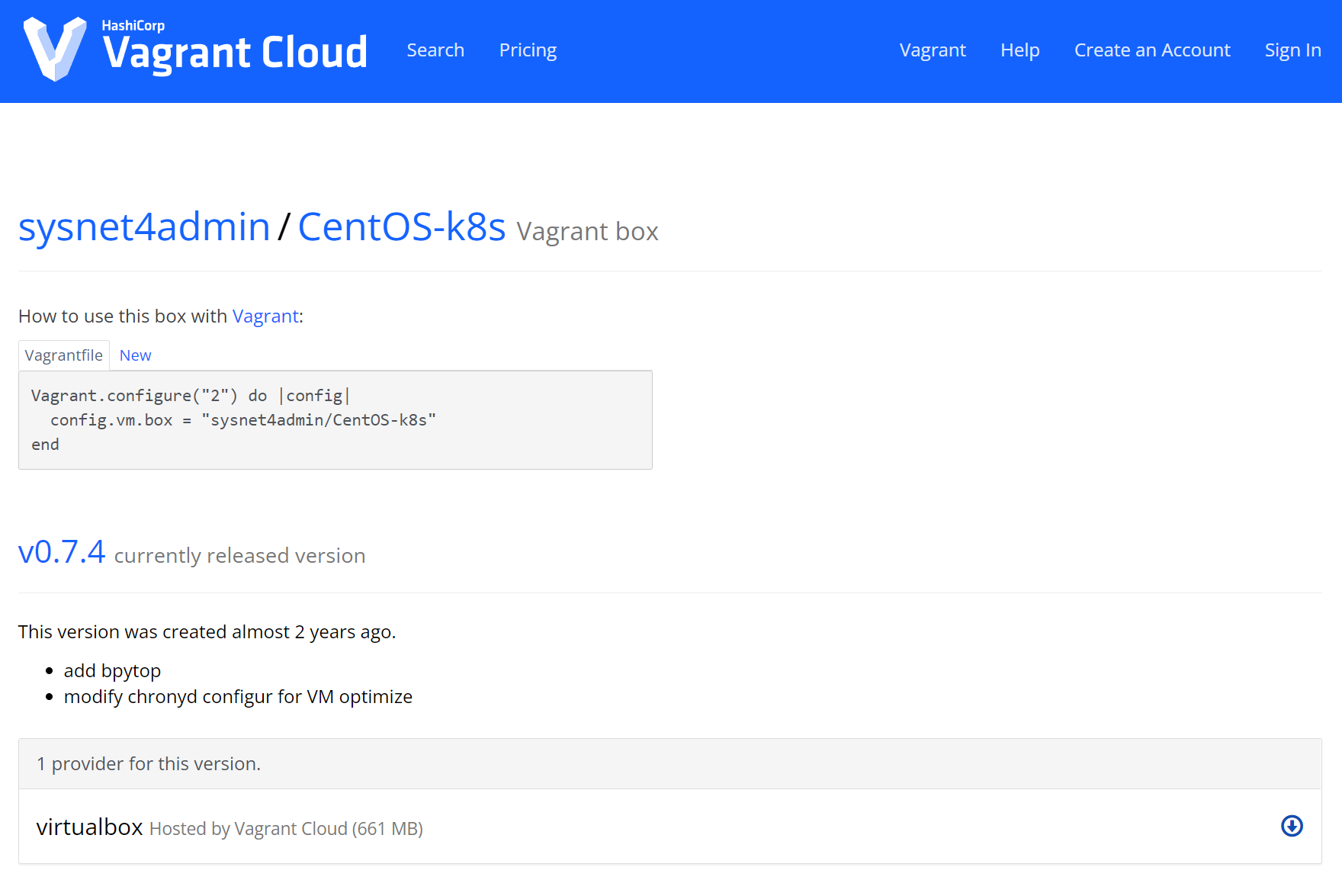Click Sign In
Image resolution: width=1342 pixels, height=896 pixels.
pos(1292,50)
